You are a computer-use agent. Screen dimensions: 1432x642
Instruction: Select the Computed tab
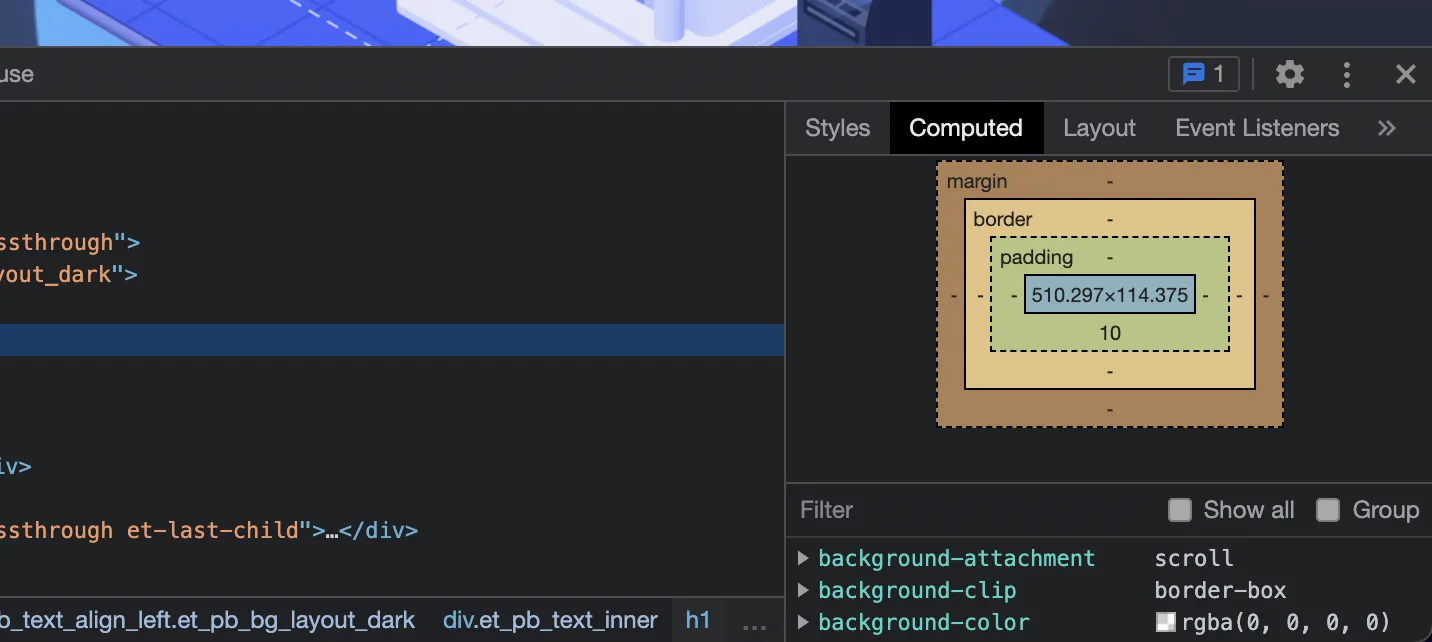point(965,128)
